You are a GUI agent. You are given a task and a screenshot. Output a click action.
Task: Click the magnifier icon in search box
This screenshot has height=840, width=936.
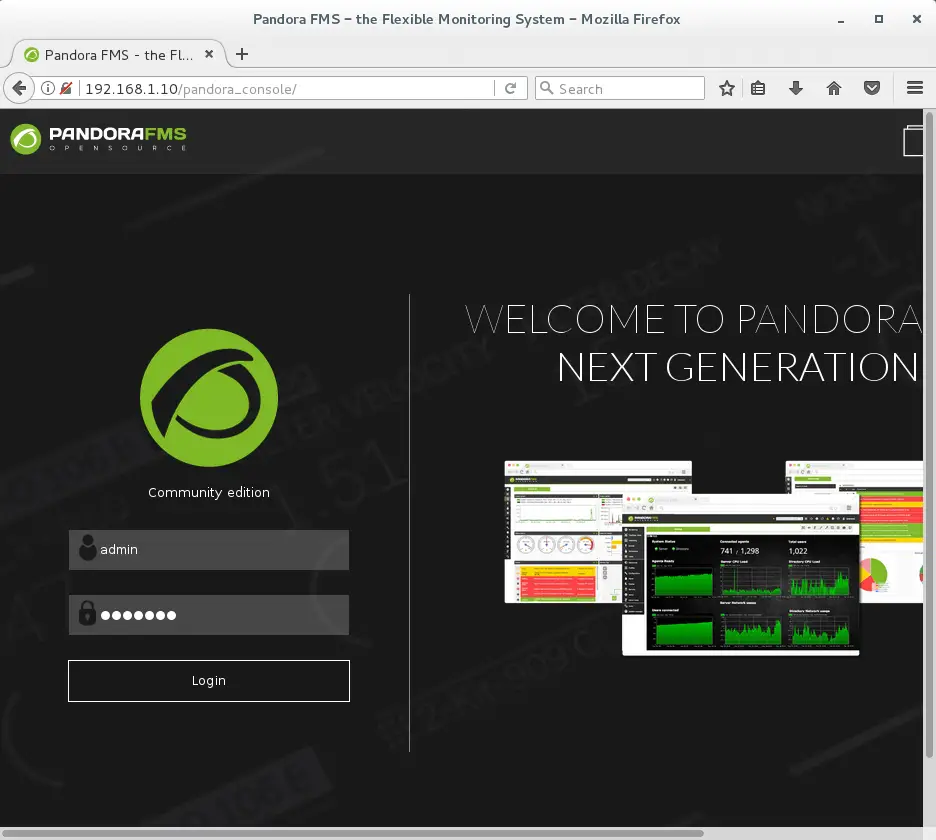546,88
